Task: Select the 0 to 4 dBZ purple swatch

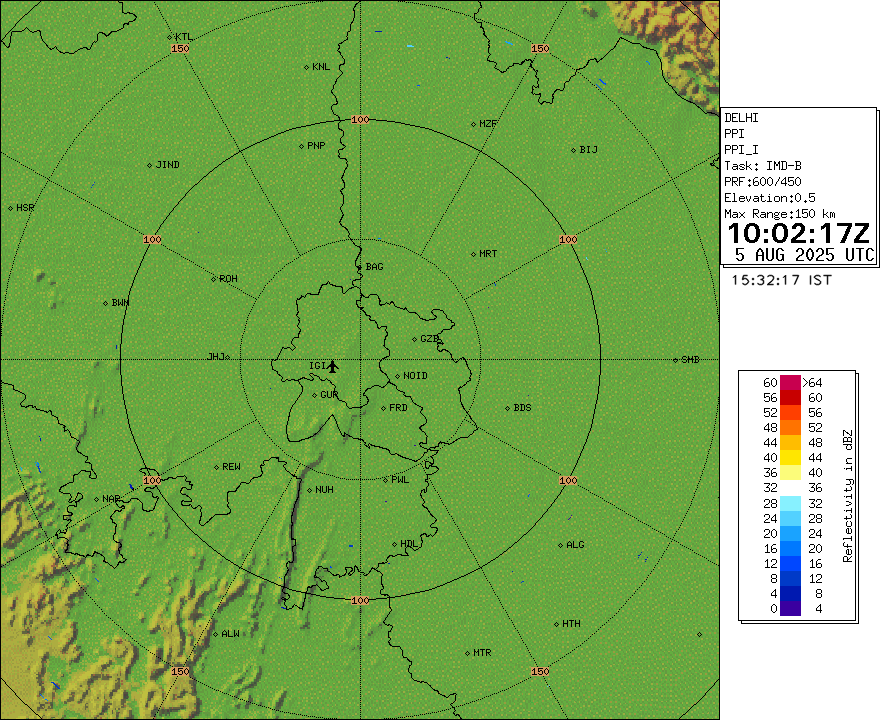Action: (790, 609)
